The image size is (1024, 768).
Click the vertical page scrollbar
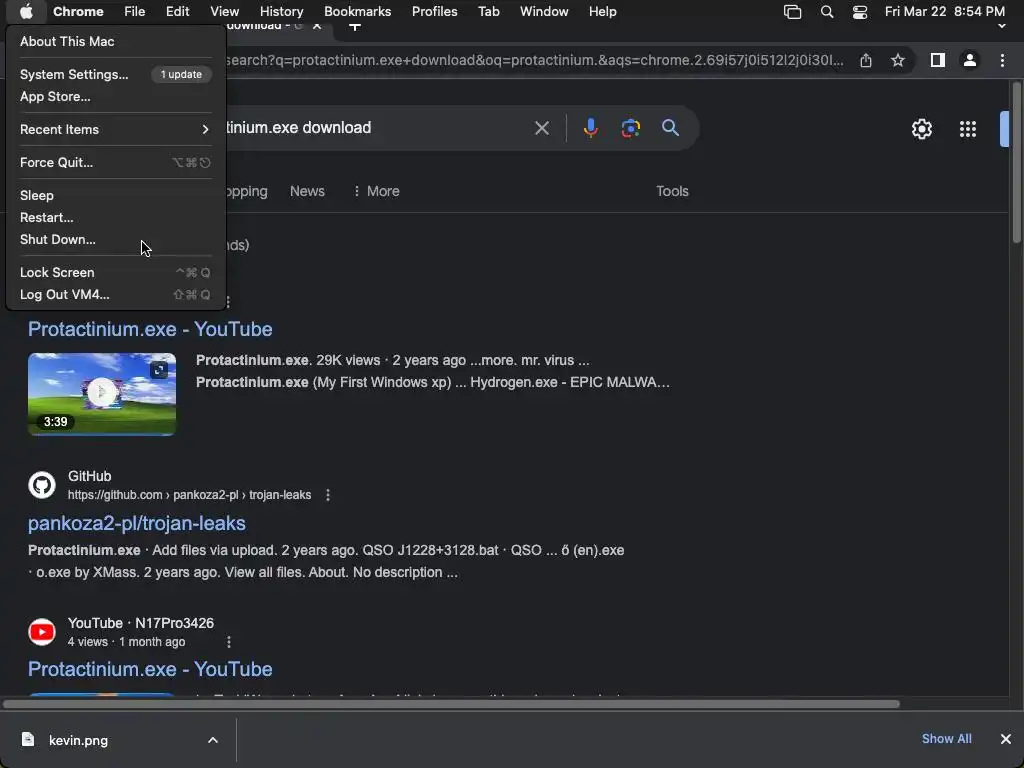pyautogui.click(x=1017, y=163)
